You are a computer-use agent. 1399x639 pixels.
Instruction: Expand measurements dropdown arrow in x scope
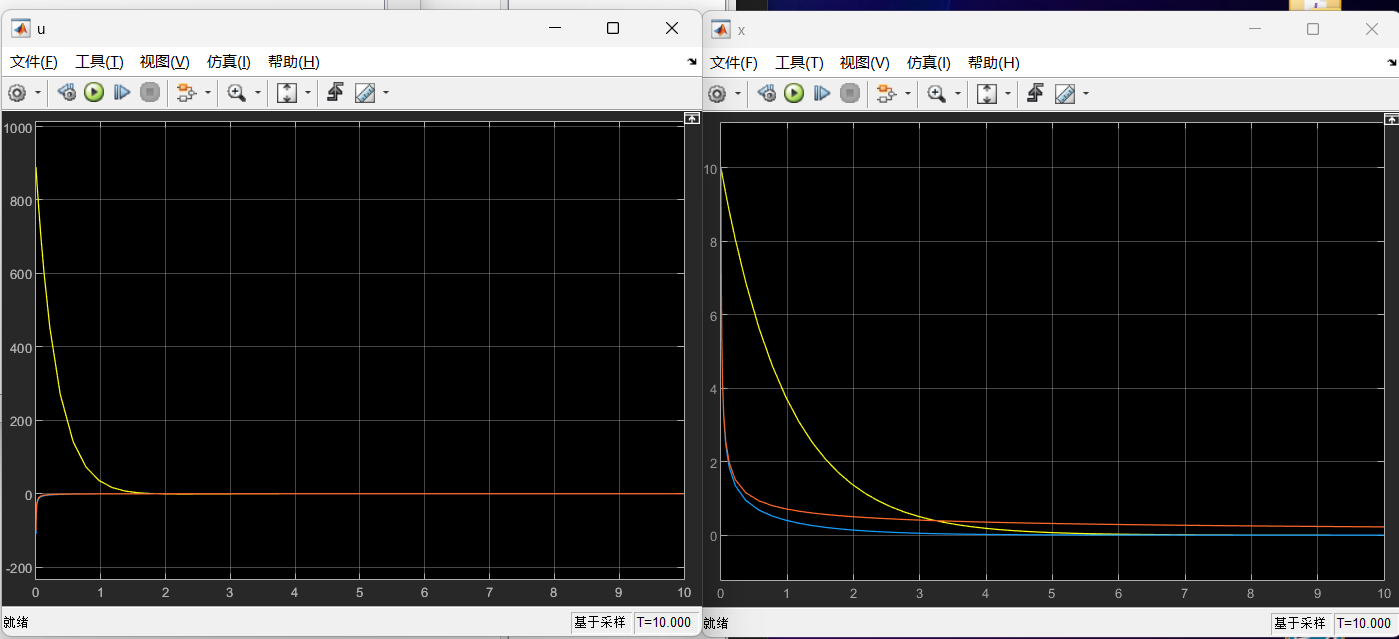1086,94
